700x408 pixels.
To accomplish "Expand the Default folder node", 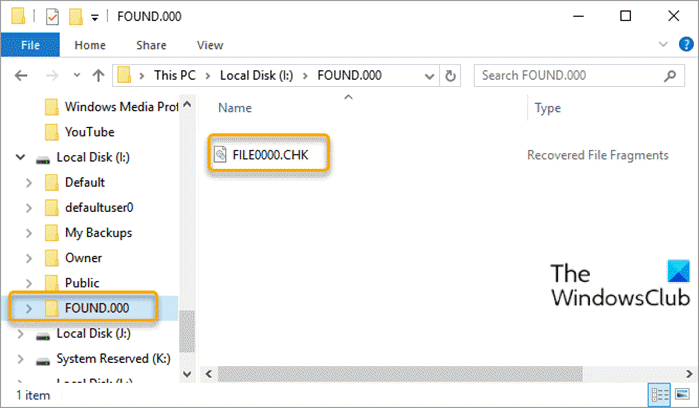I will tap(29, 183).
